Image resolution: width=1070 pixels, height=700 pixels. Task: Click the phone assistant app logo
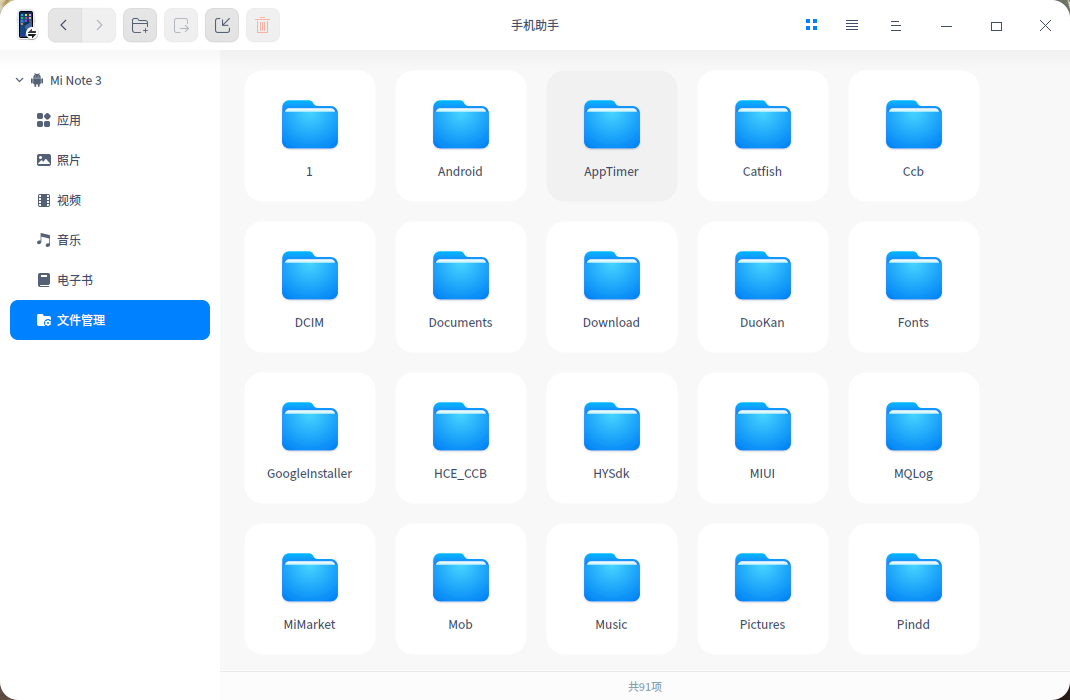(27, 25)
